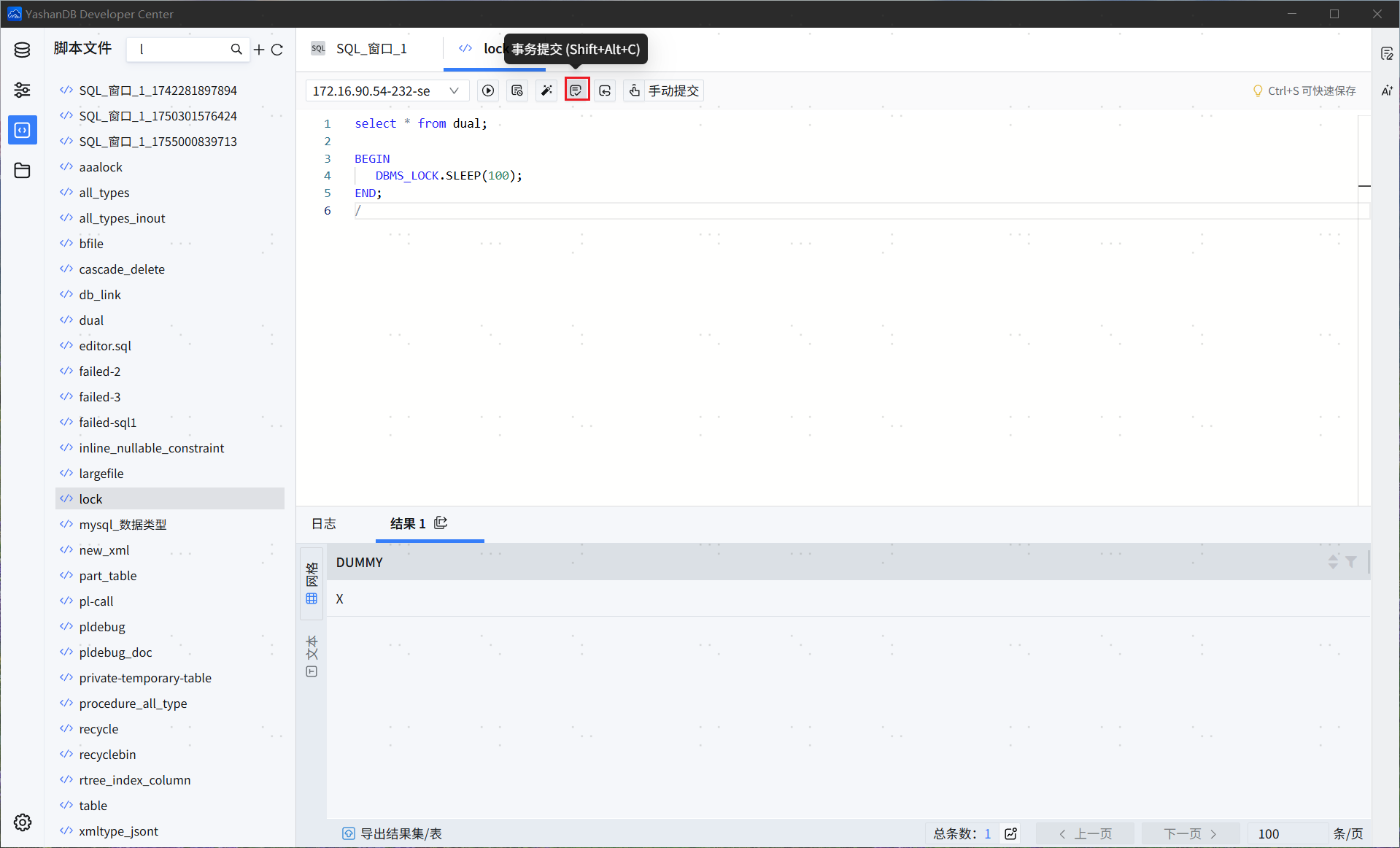1400x848 pixels.
Task: Click the magic wand format SQL icon
Action: [546, 90]
